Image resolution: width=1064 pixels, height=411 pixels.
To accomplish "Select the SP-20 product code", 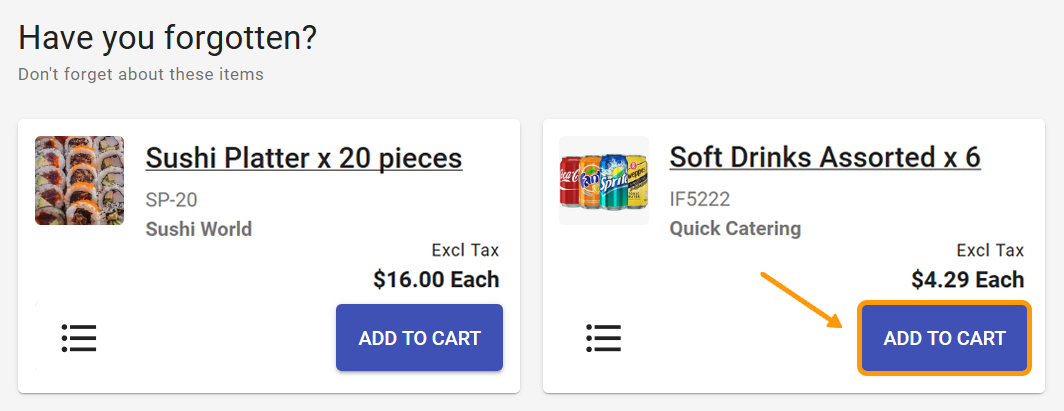I will tap(172, 199).
